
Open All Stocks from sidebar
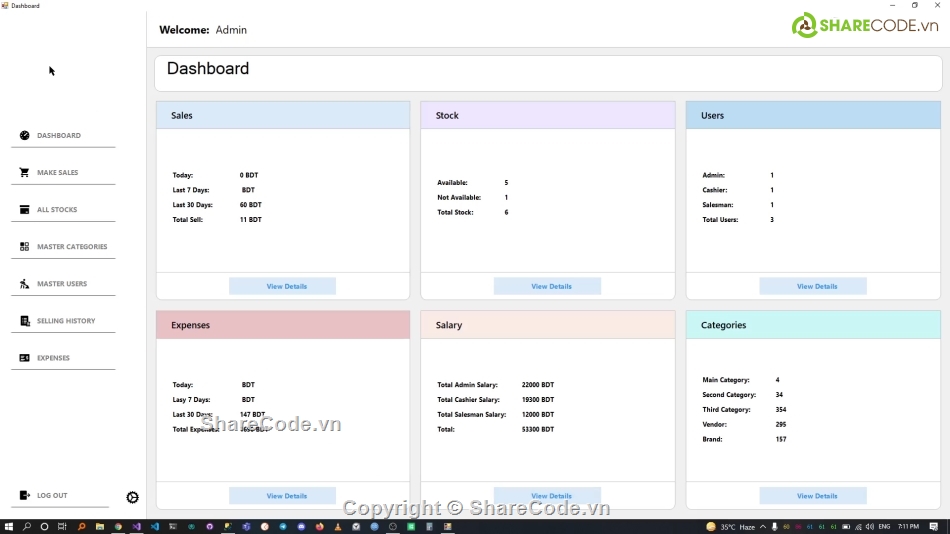tap(63, 209)
